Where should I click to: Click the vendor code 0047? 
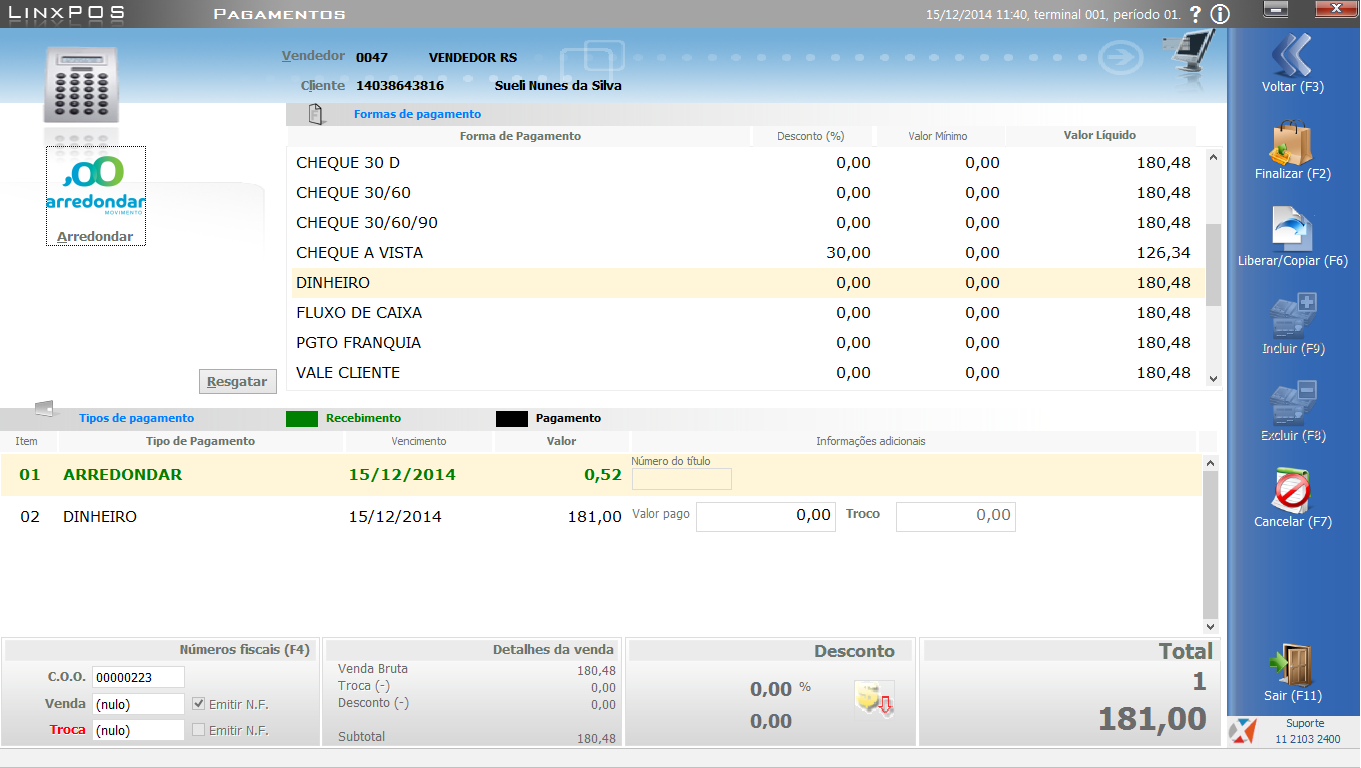pos(372,58)
